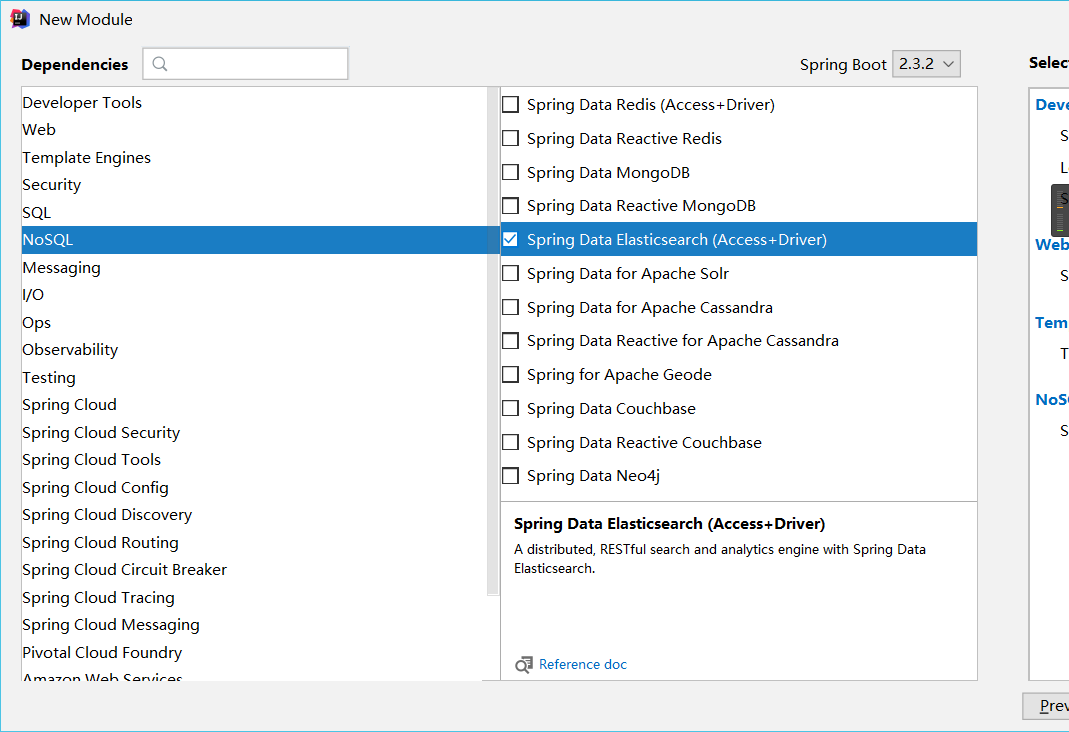This screenshot has width=1069, height=732.
Task: Check Spring for Apache Geode
Action: [510, 375]
